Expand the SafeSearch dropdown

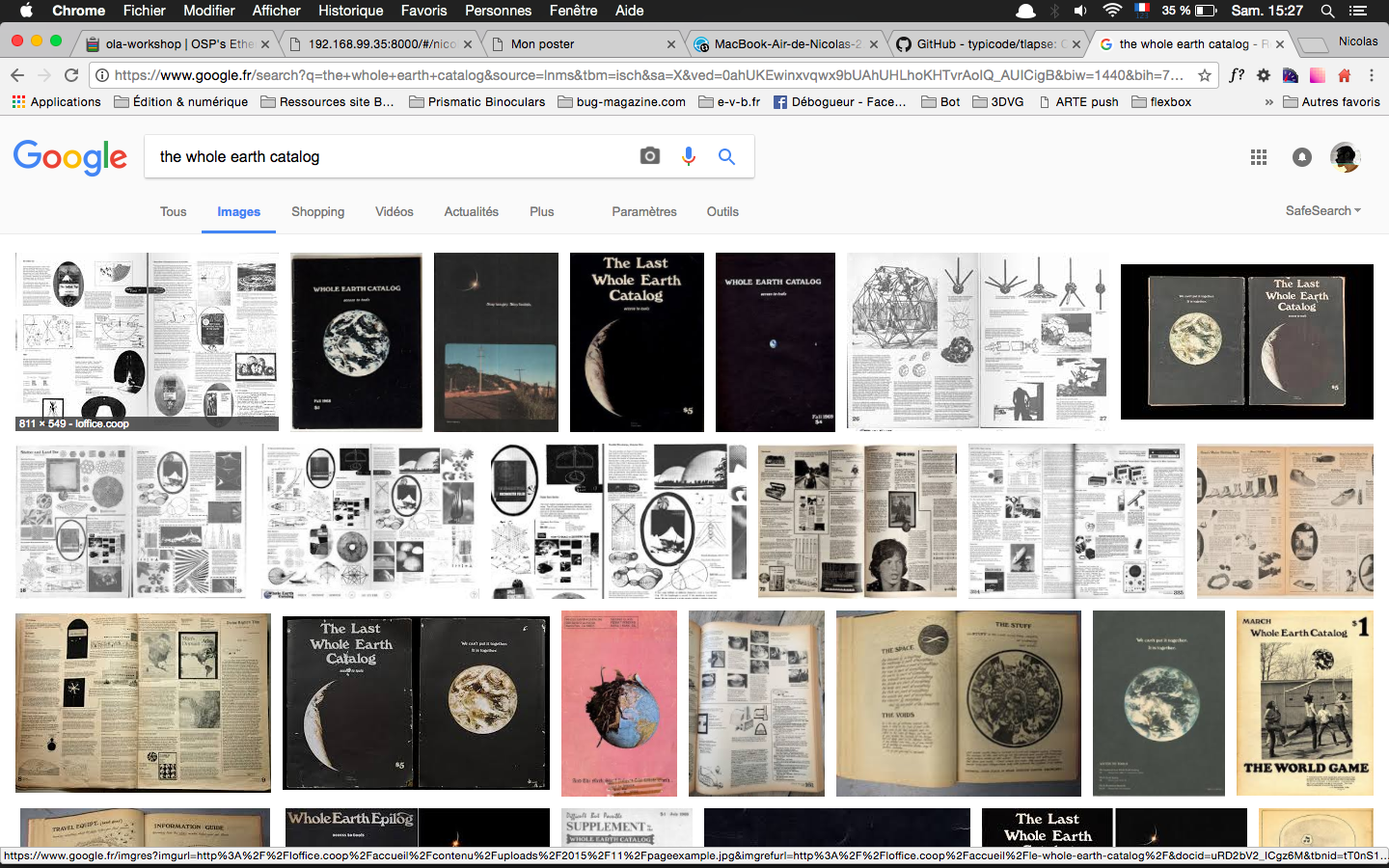pyautogui.click(x=1322, y=210)
